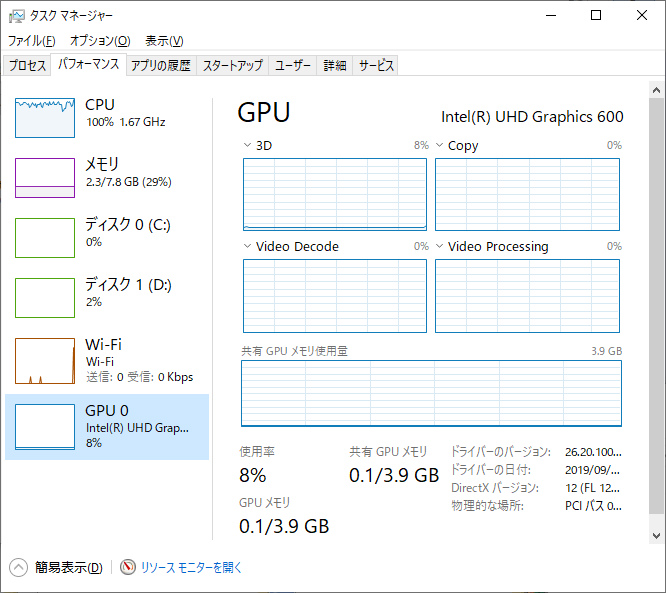Open the ファイル(F) menu
Viewport: 666px width, 593px height.
(x=32, y=41)
